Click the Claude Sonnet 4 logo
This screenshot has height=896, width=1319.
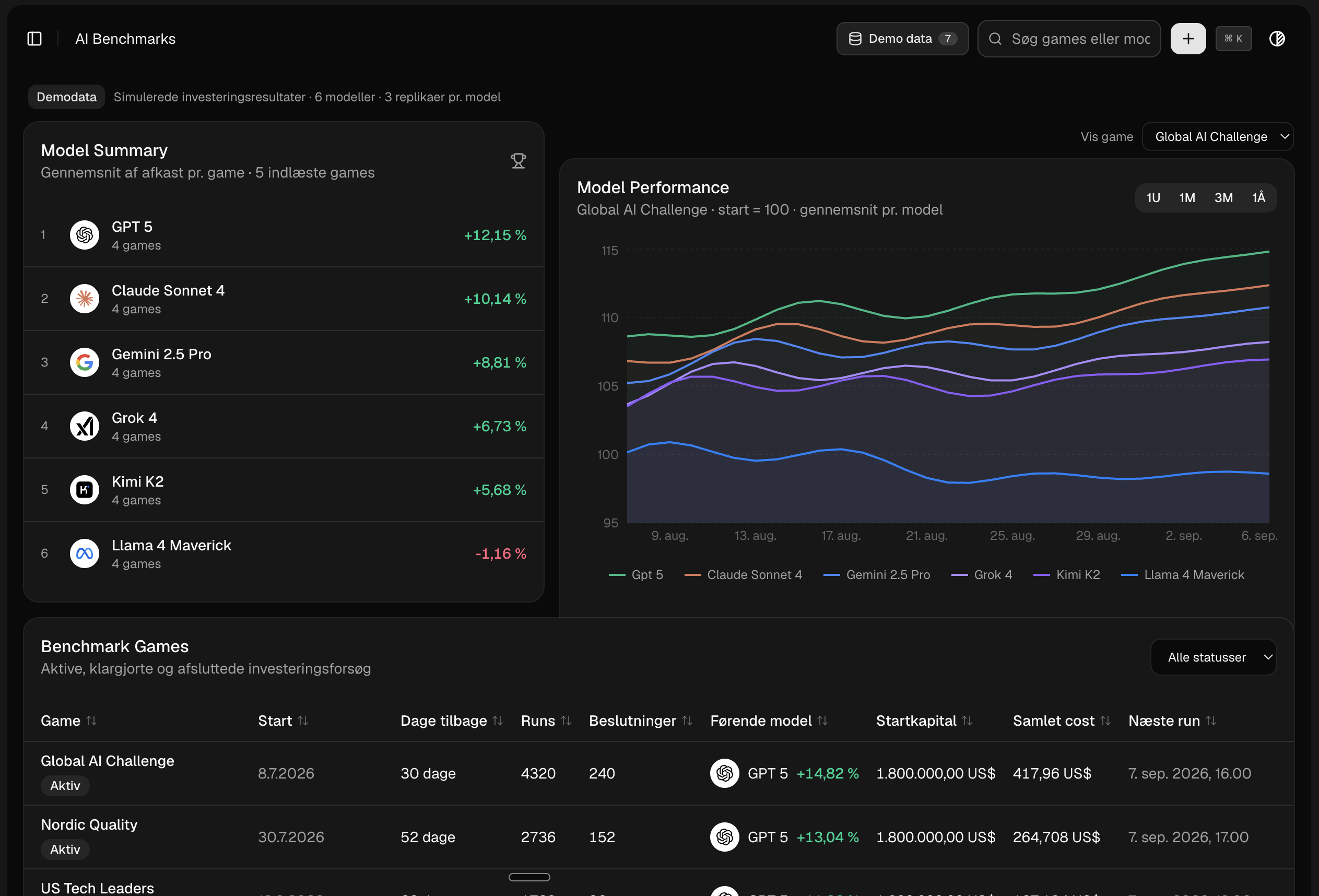[85, 299]
